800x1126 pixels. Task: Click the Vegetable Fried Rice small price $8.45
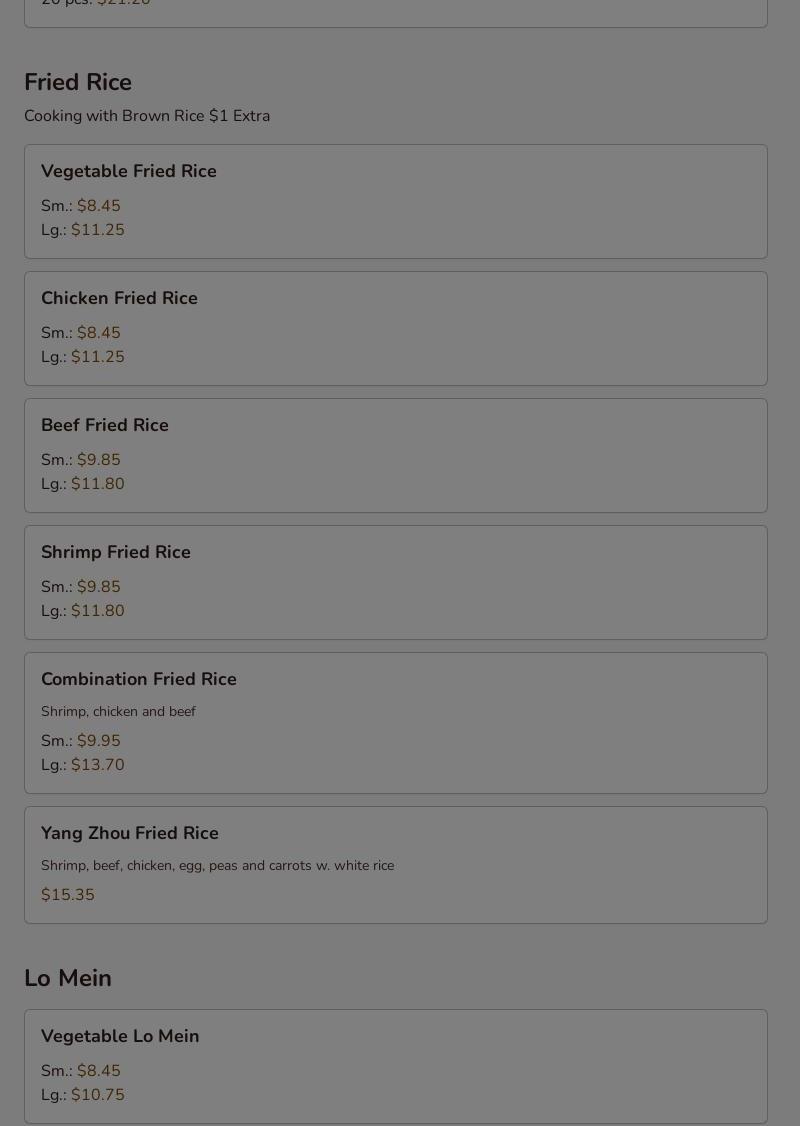(98, 206)
